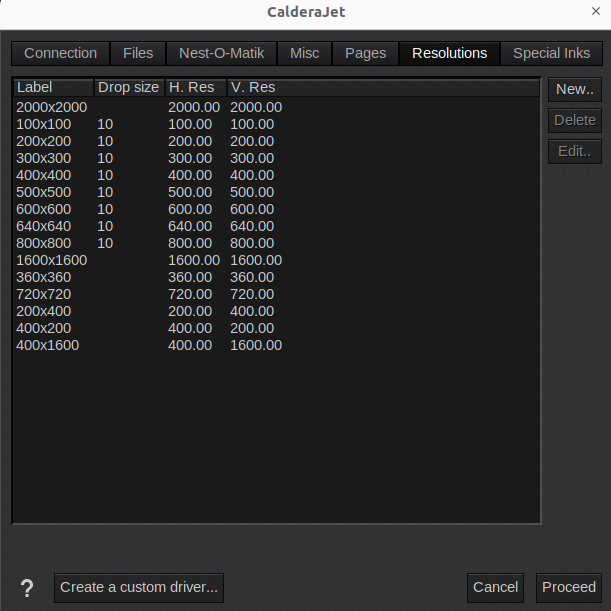Pick the 400x1600 resolution entry

click(x=48, y=345)
